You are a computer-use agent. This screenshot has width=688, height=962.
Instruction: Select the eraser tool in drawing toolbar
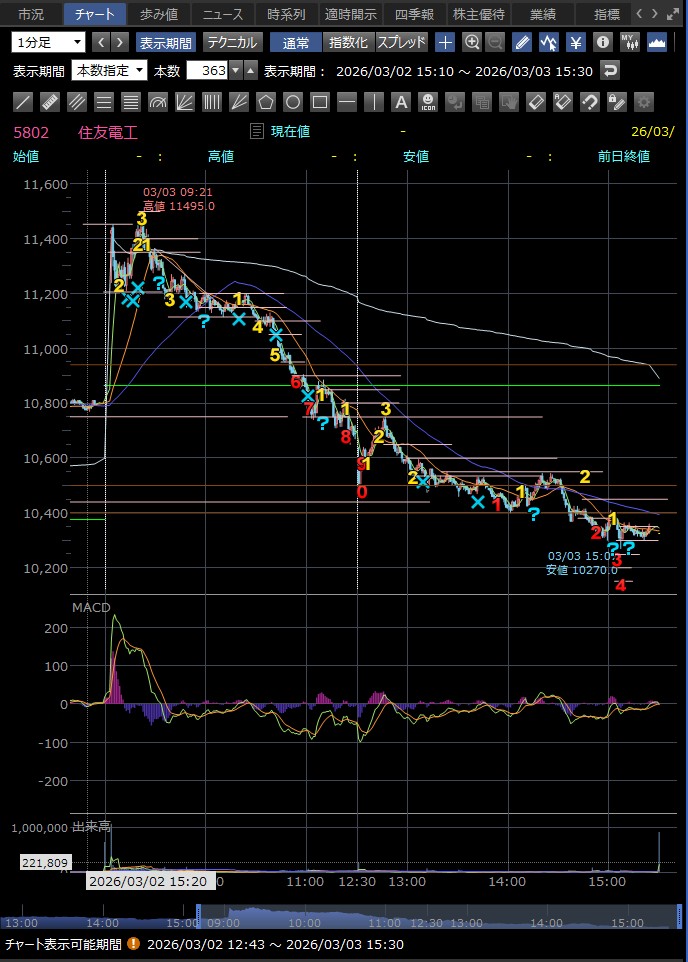(535, 102)
